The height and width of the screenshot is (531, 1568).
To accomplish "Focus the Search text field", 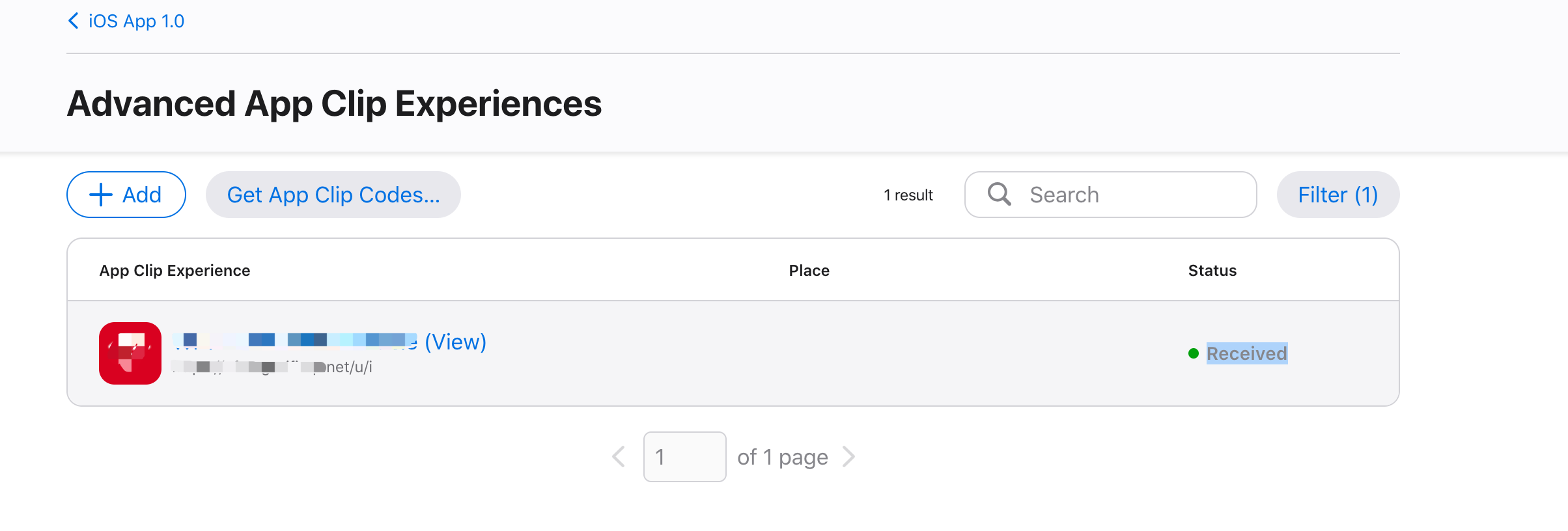I will pos(1133,195).
